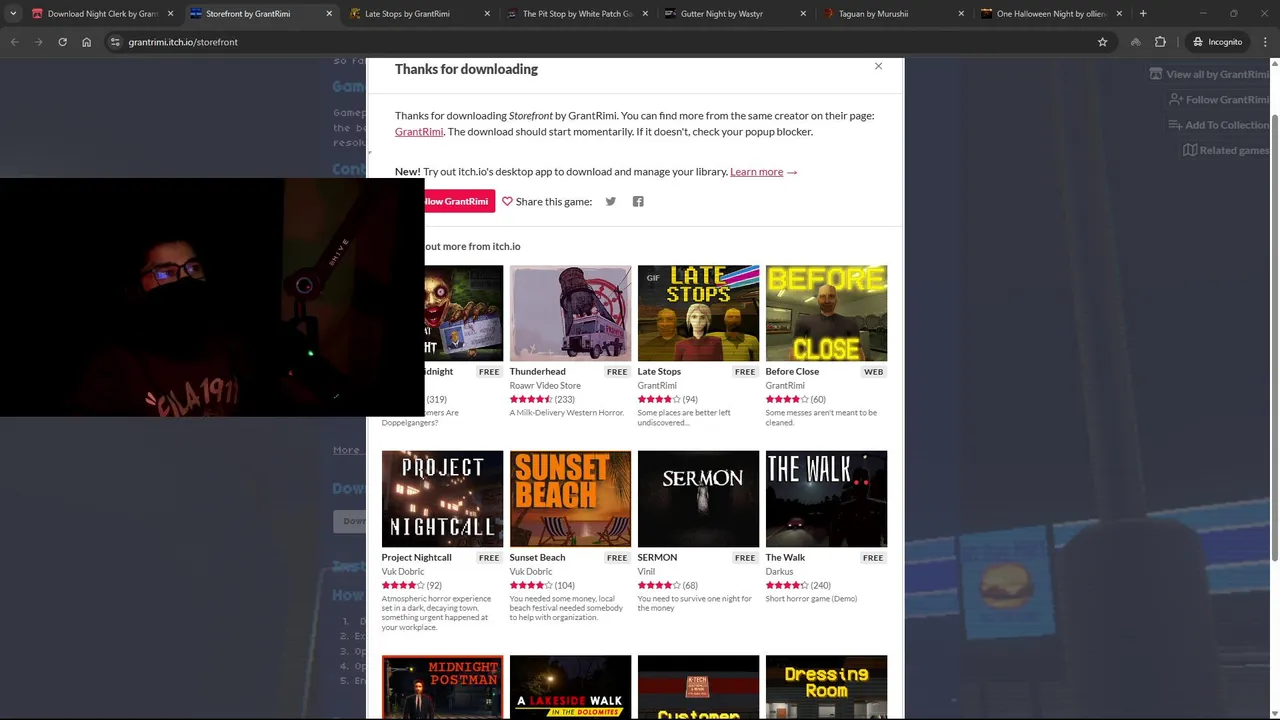This screenshot has height=720, width=1280.
Task: Open the tab search dropdown arrow
Action: point(13,14)
